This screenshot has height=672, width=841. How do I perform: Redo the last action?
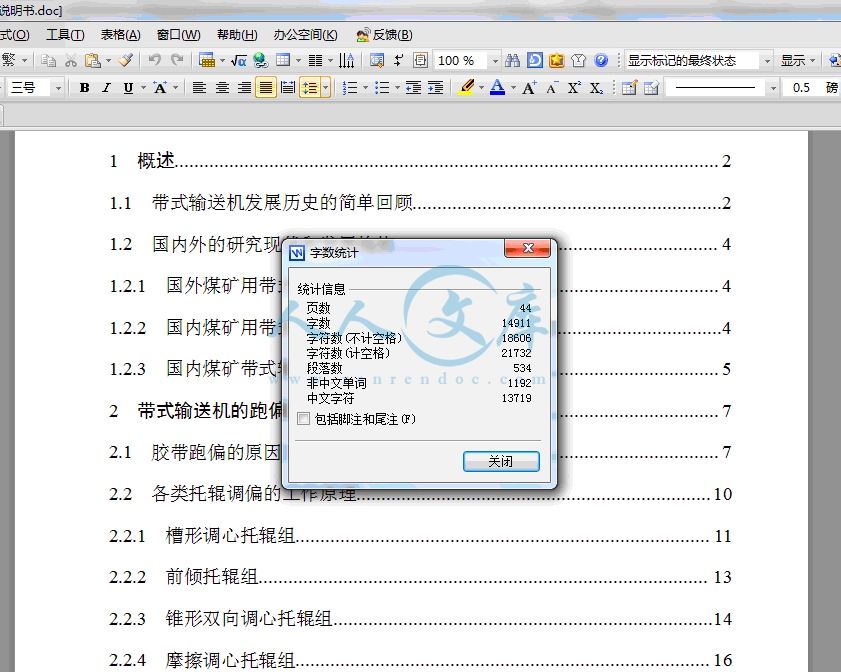pos(177,60)
